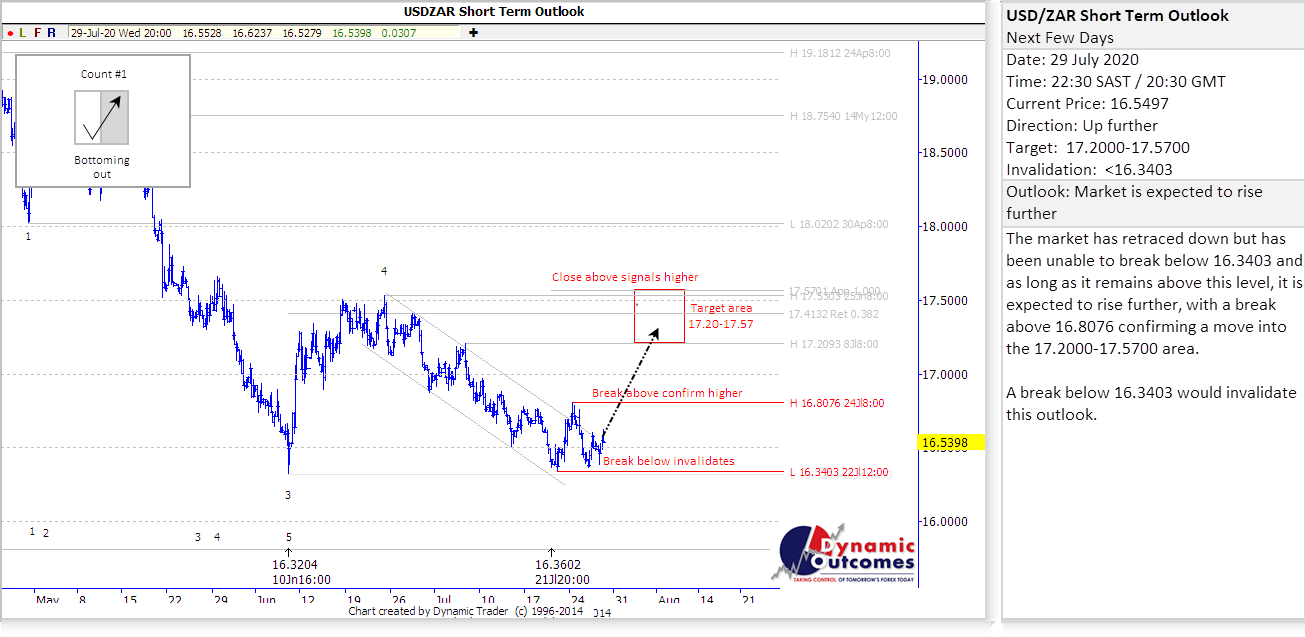Click the USD/ZAR Short Term Outlook panel heading
The image size is (1305, 637).
(1118, 16)
